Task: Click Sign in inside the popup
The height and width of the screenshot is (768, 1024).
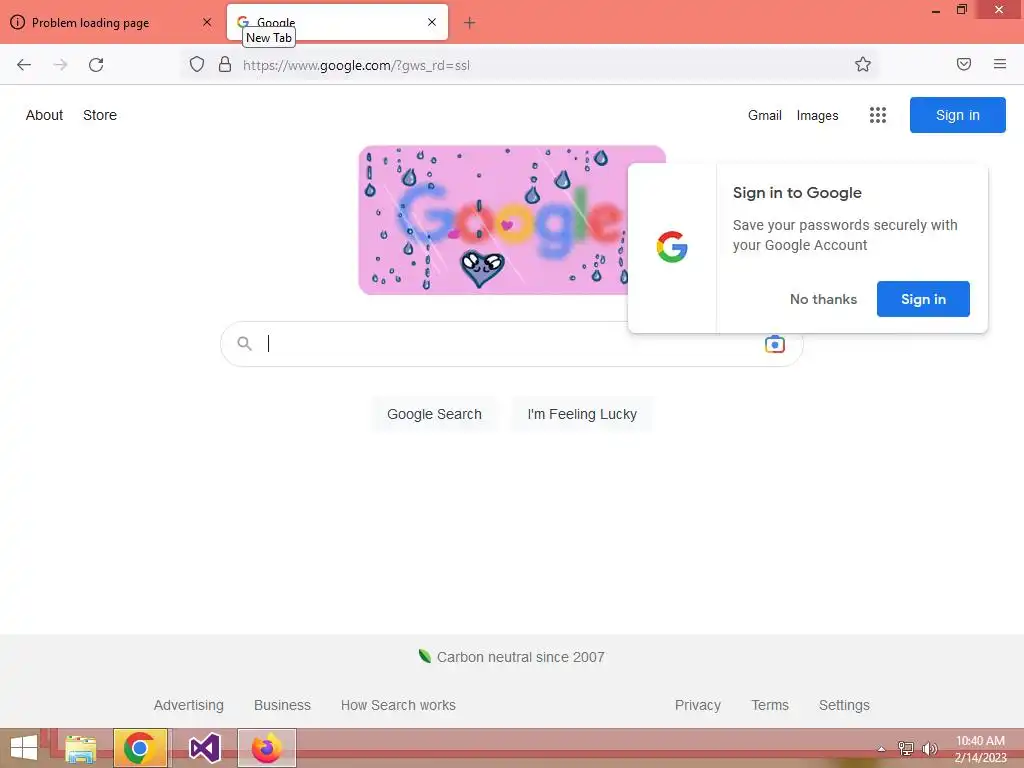Action: [x=923, y=299]
